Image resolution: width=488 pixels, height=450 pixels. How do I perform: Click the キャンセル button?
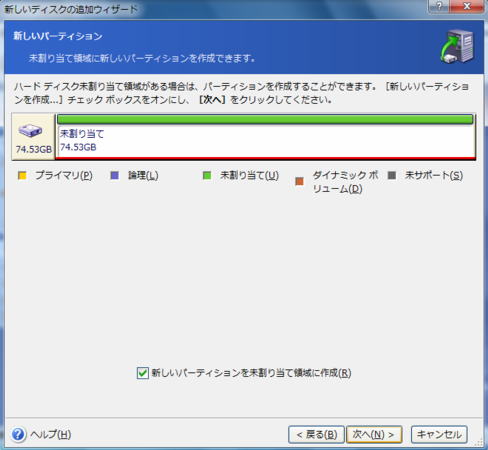click(x=439, y=434)
